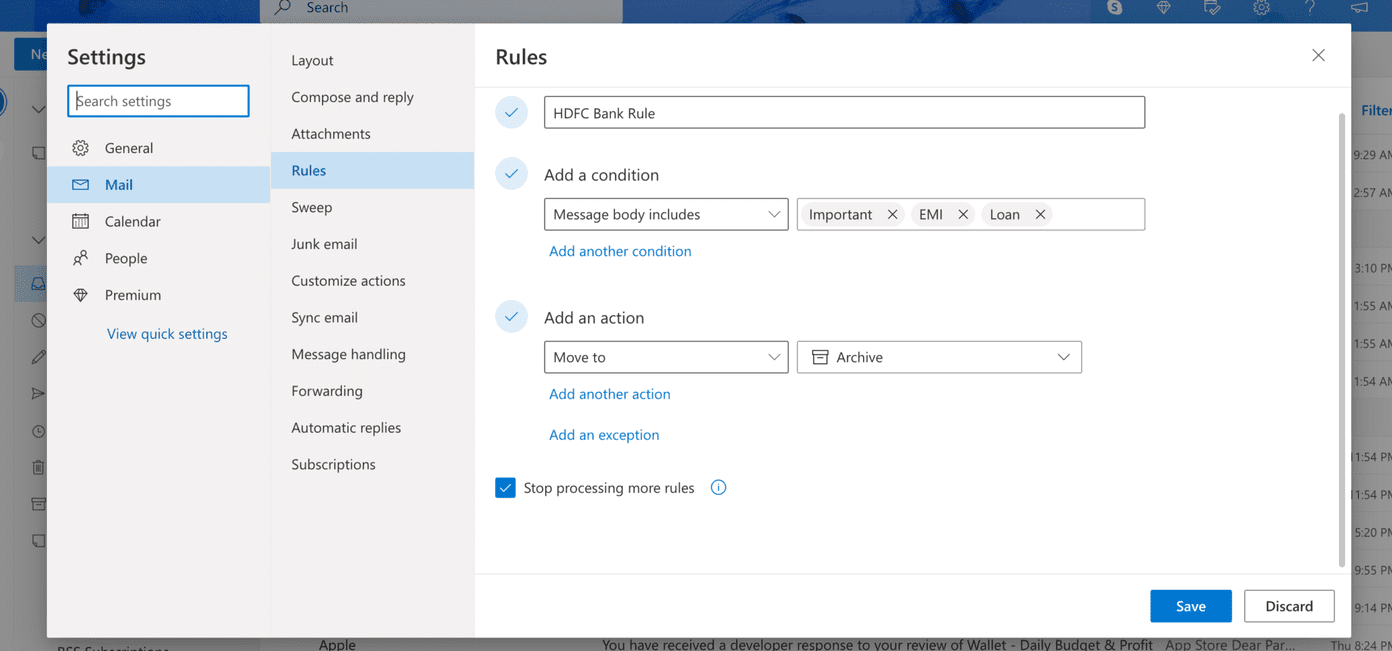Select the Mail settings category

[x=158, y=185]
